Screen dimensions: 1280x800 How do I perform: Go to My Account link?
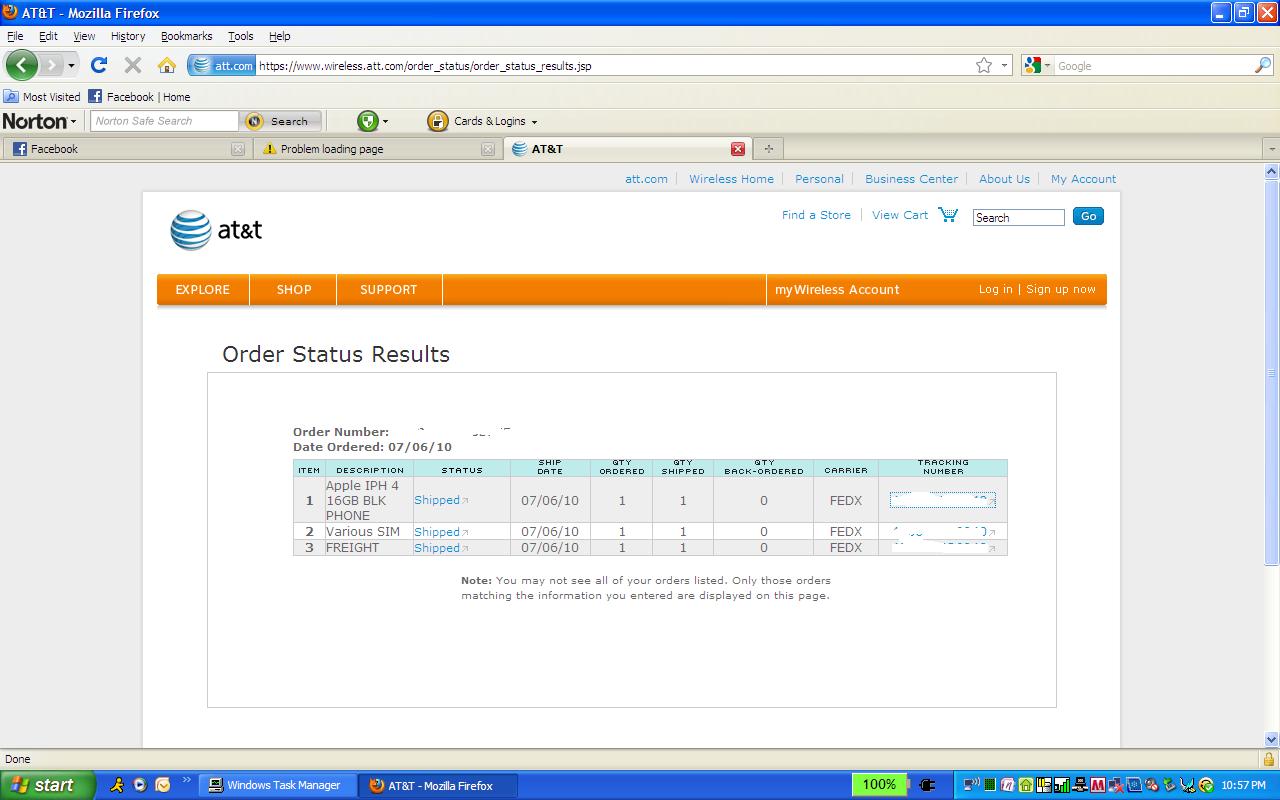coord(1083,179)
